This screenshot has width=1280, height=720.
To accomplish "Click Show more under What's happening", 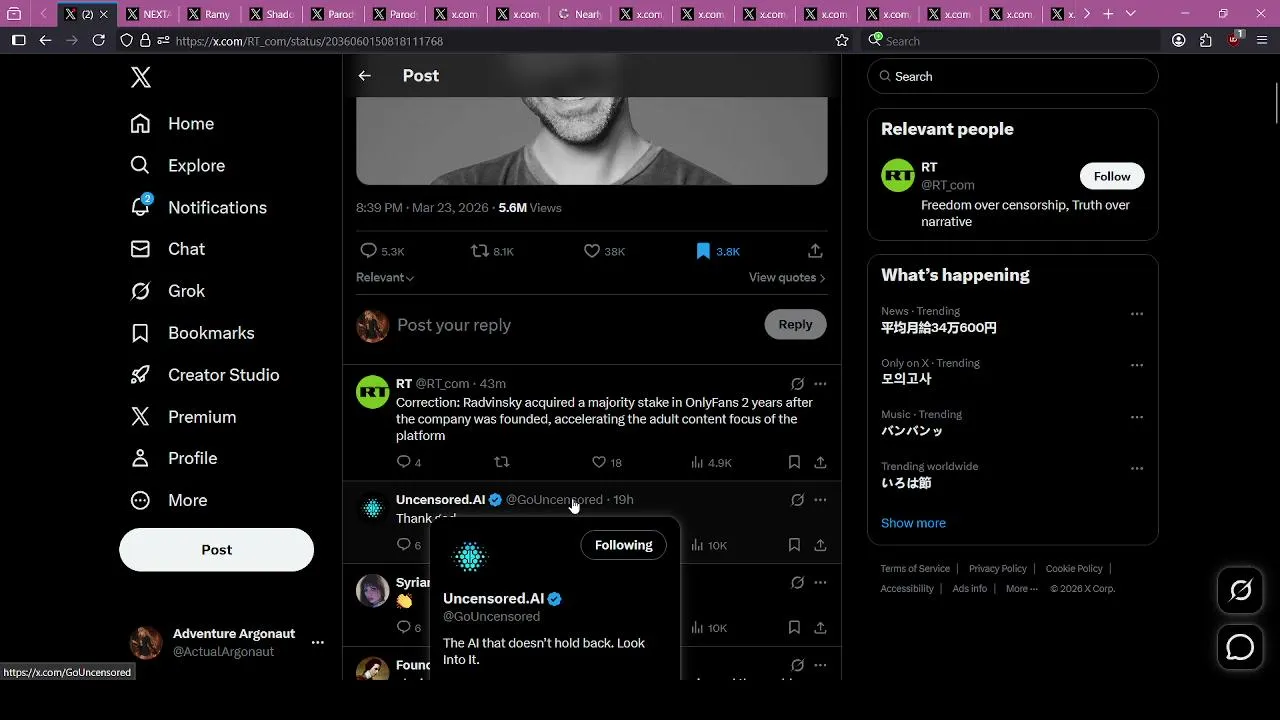I will [x=913, y=523].
